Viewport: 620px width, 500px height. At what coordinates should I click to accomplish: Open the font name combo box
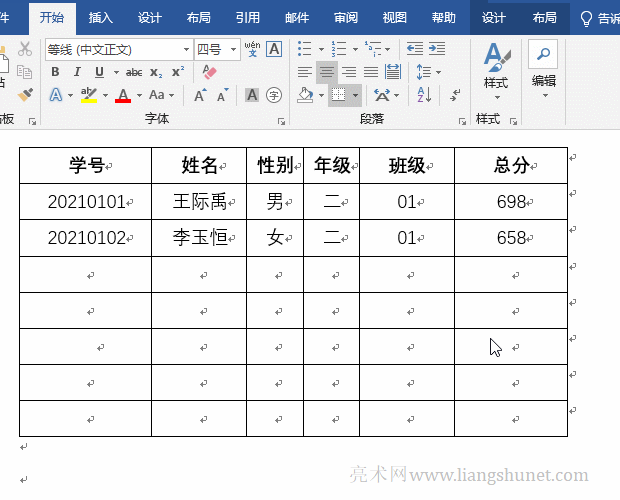pos(119,50)
